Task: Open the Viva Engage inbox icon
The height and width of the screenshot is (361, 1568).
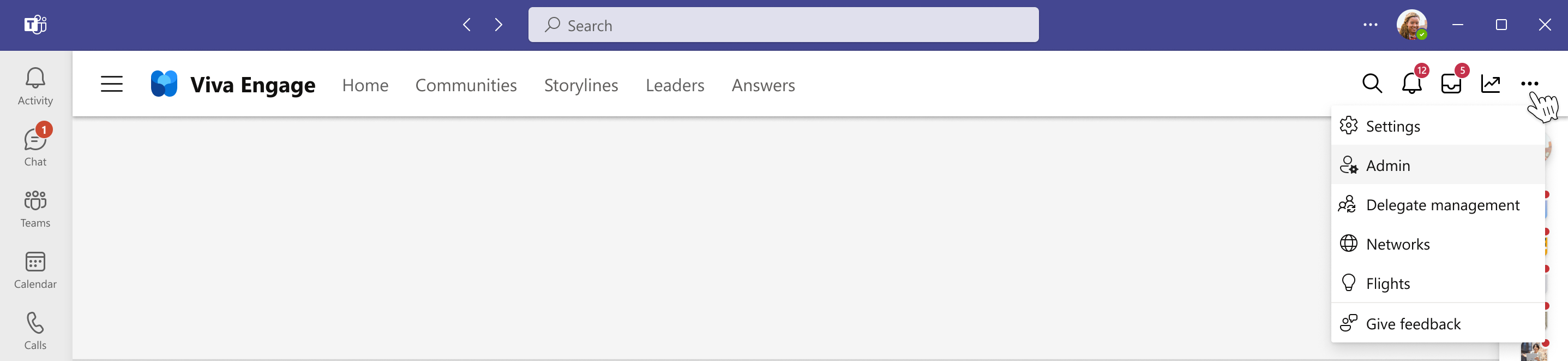Action: (1451, 84)
